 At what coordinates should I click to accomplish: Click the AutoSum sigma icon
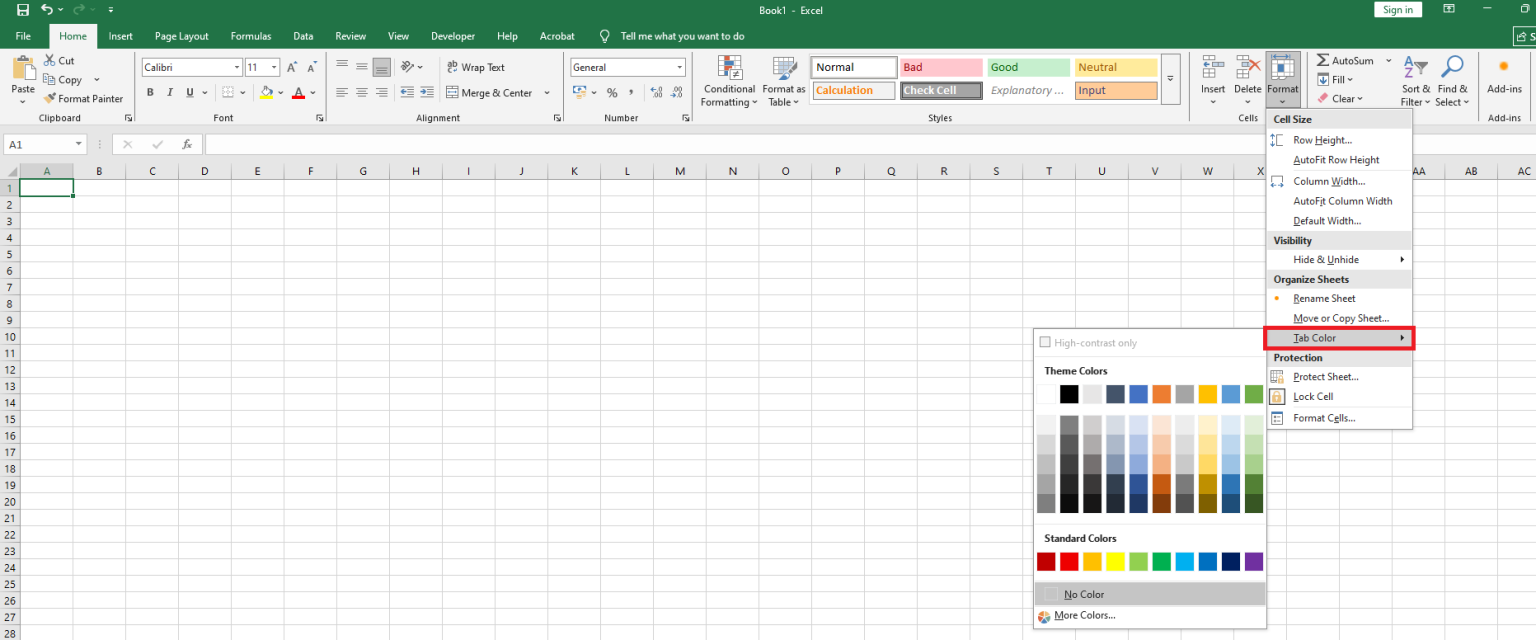click(x=1322, y=61)
